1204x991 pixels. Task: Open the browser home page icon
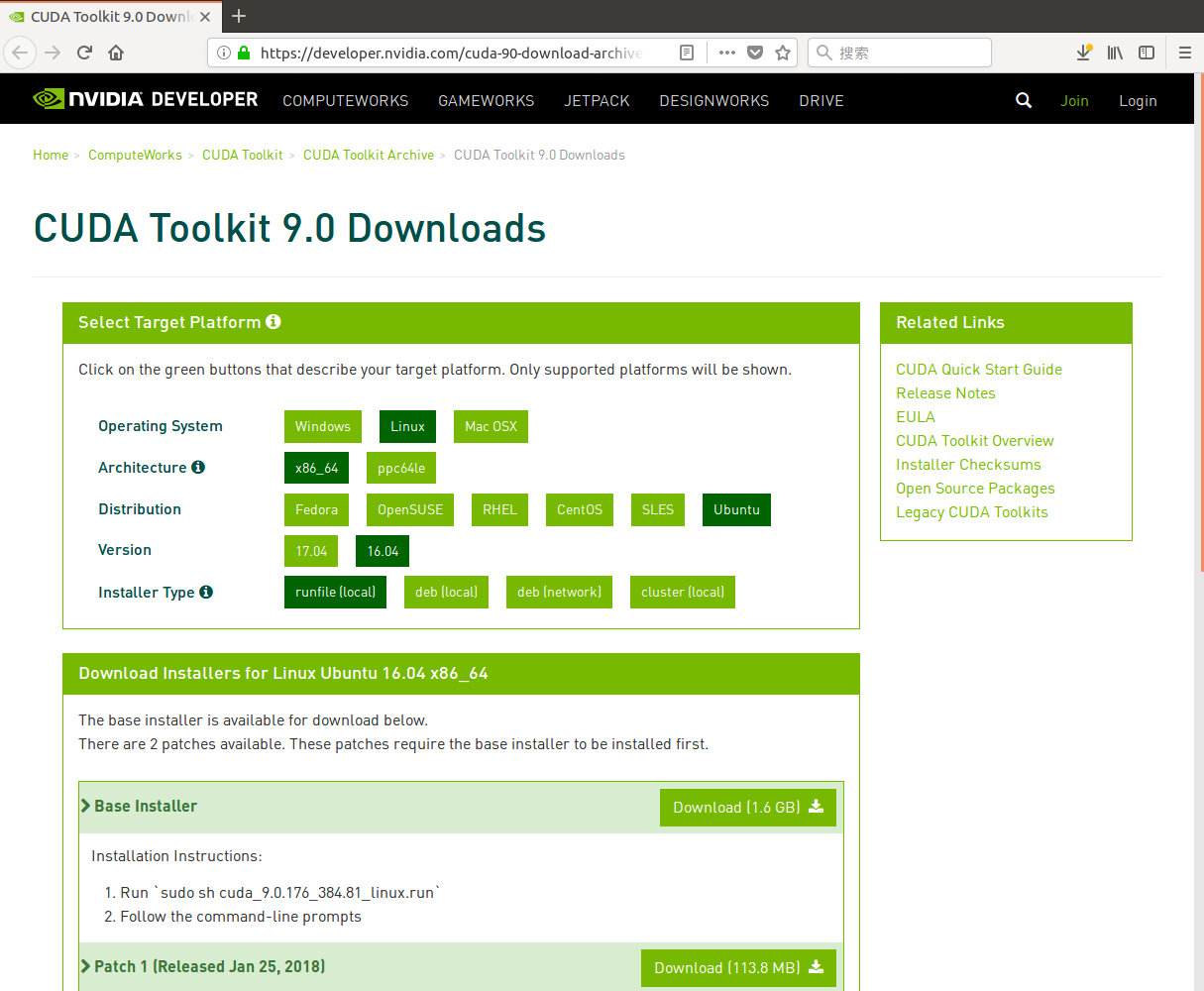(x=116, y=53)
